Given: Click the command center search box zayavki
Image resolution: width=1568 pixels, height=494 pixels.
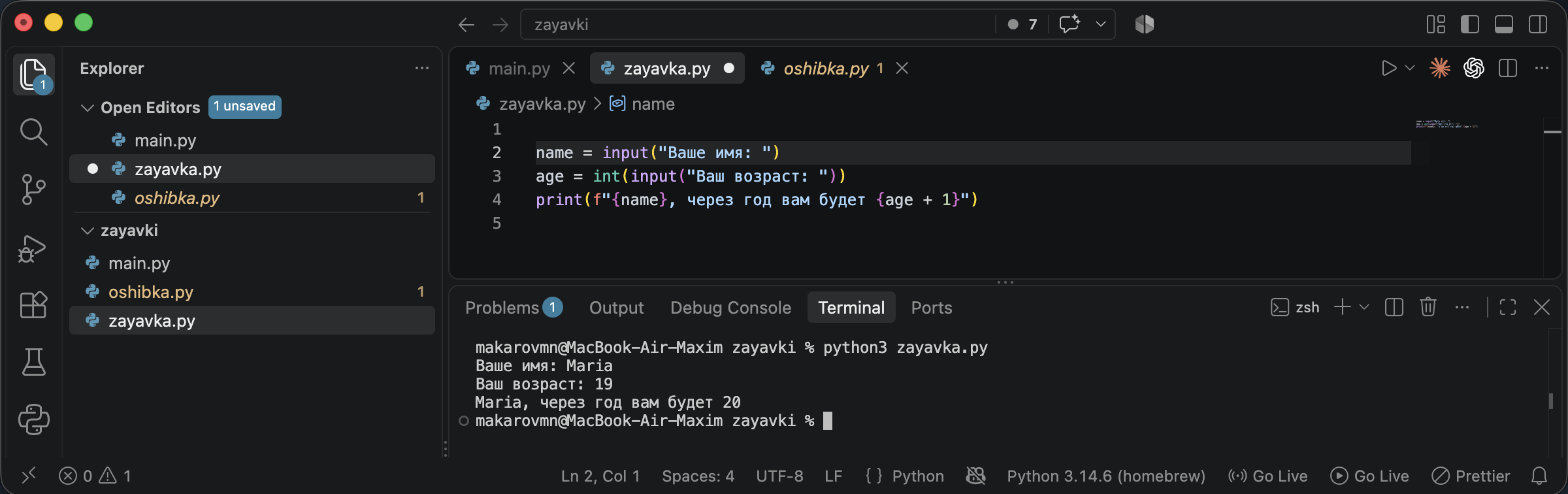Looking at the screenshot, I should [757, 24].
